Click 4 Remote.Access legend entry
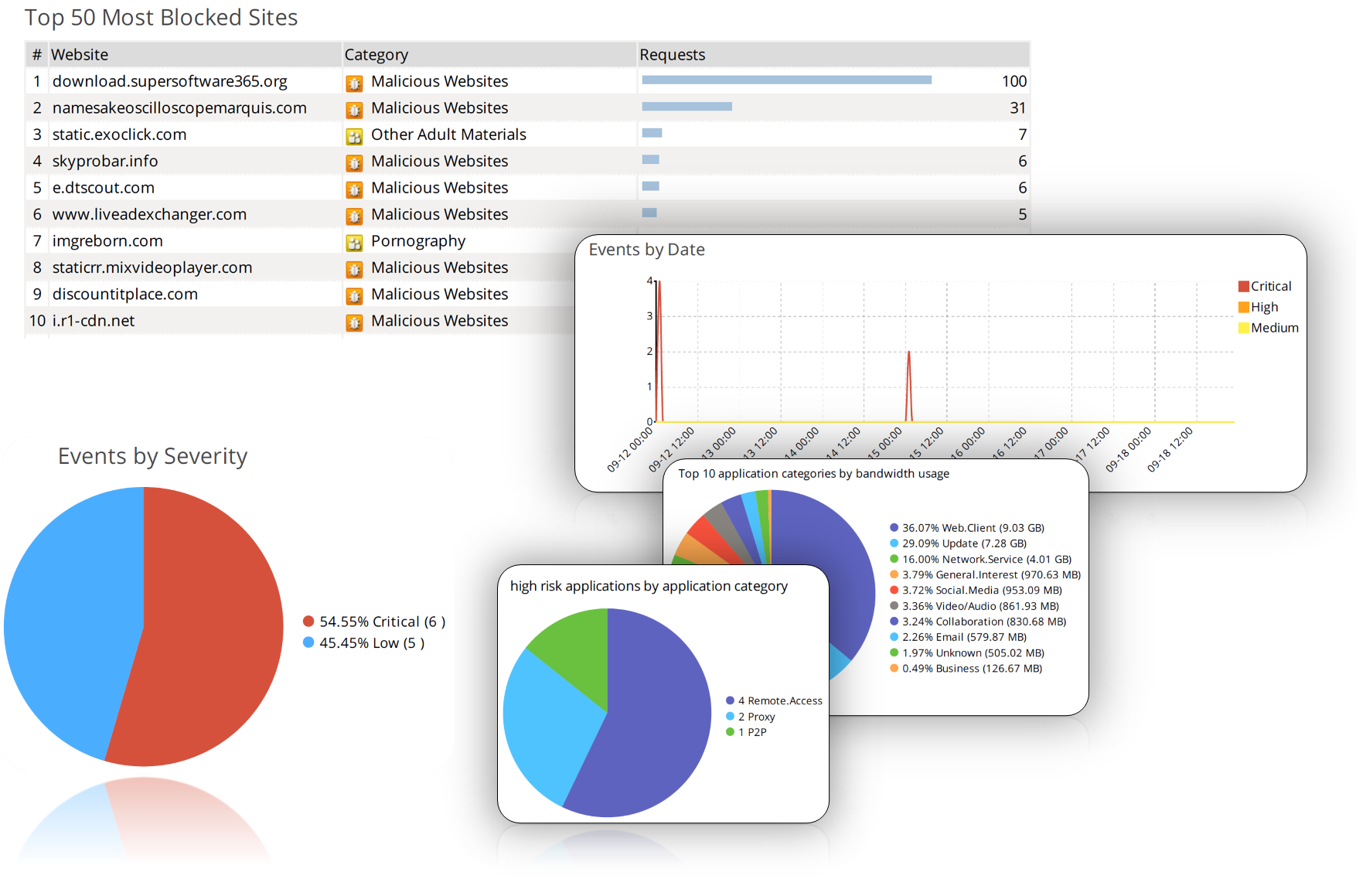Viewport: 1356px width, 896px height. 774,700
